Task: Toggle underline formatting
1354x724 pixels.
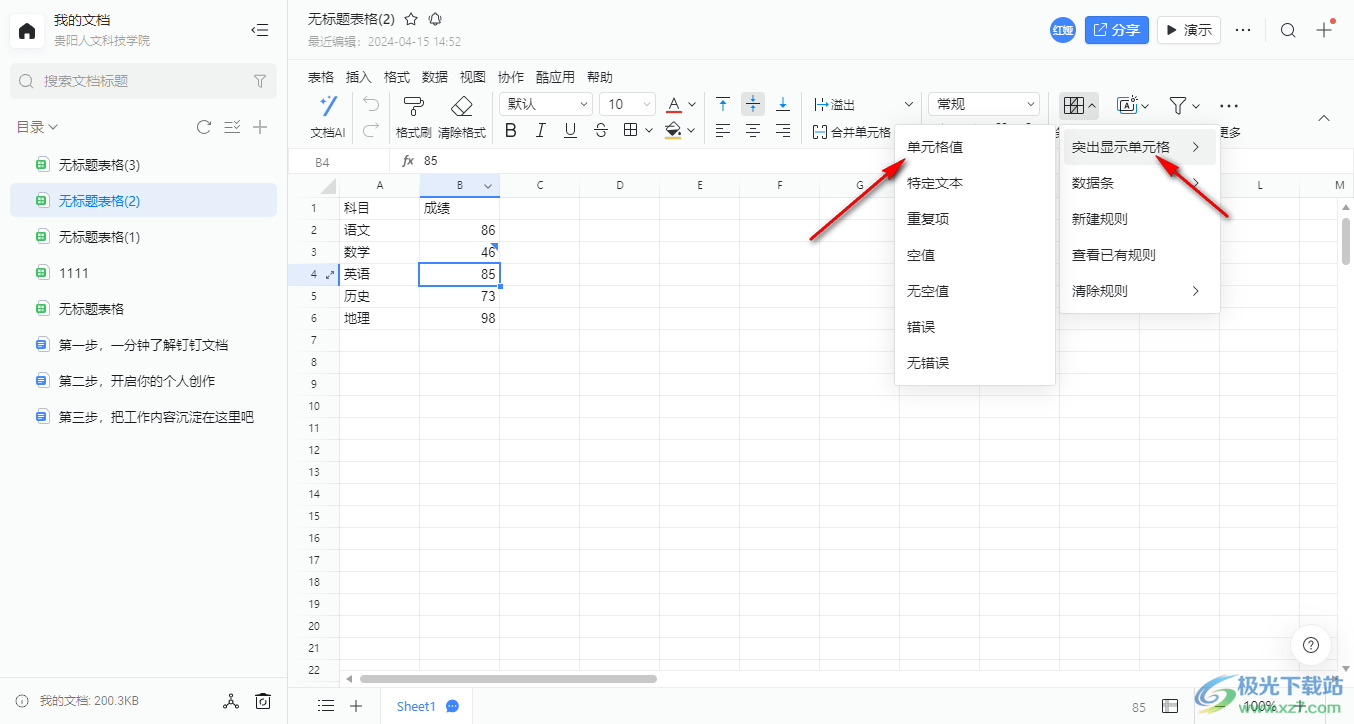Action: (x=570, y=130)
